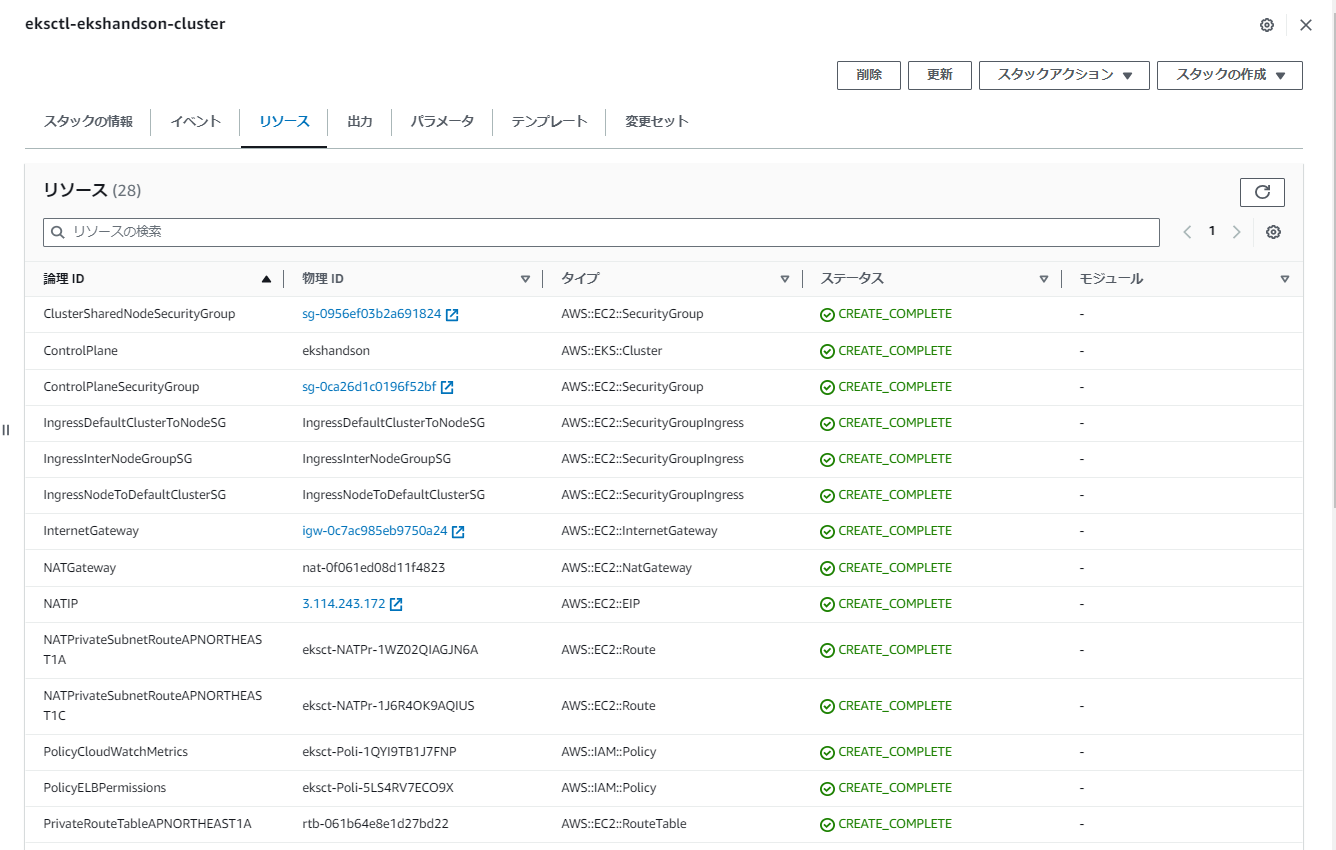Click PolicyELBPermissions logical ID
Image resolution: width=1336 pixels, height=850 pixels.
[x=105, y=788]
